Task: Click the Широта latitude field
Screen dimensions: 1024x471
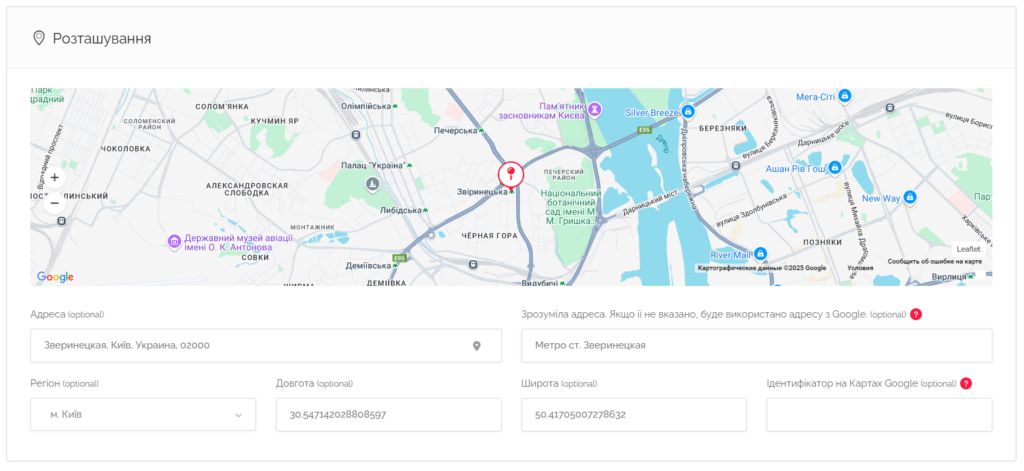Action: pos(633,415)
